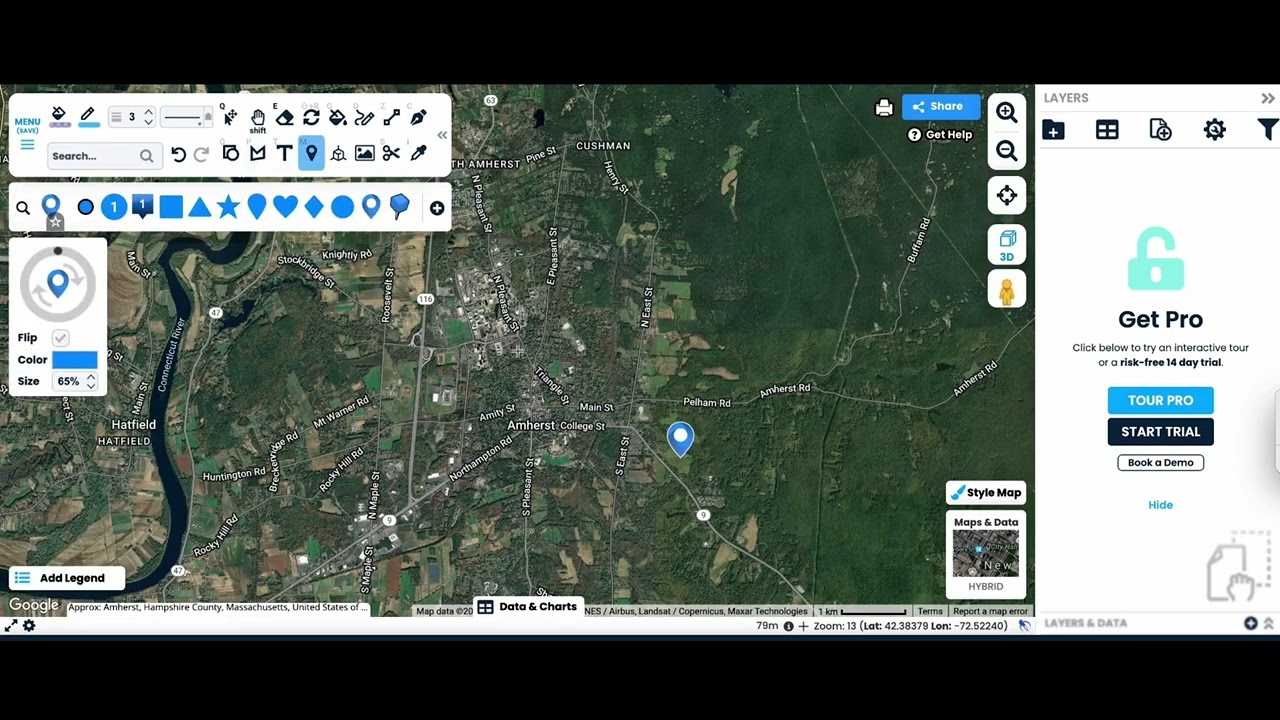The image size is (1280, 720).
Task: Open layers settings gear
Action: click(1214, 130)
